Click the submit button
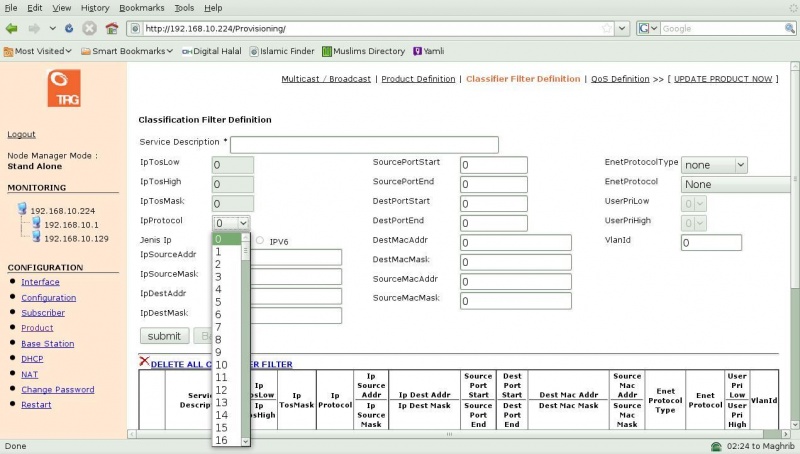 (163, 336)
